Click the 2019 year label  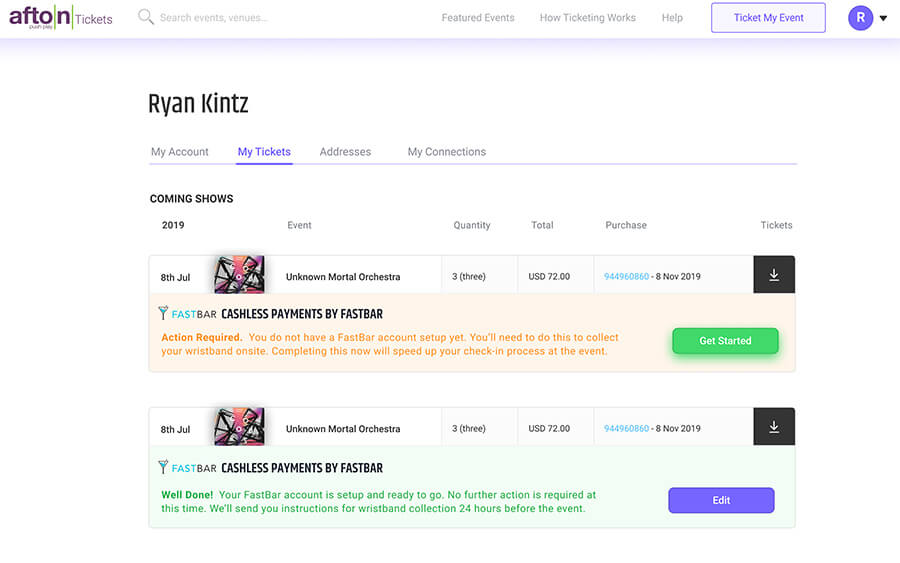[173, 225]
